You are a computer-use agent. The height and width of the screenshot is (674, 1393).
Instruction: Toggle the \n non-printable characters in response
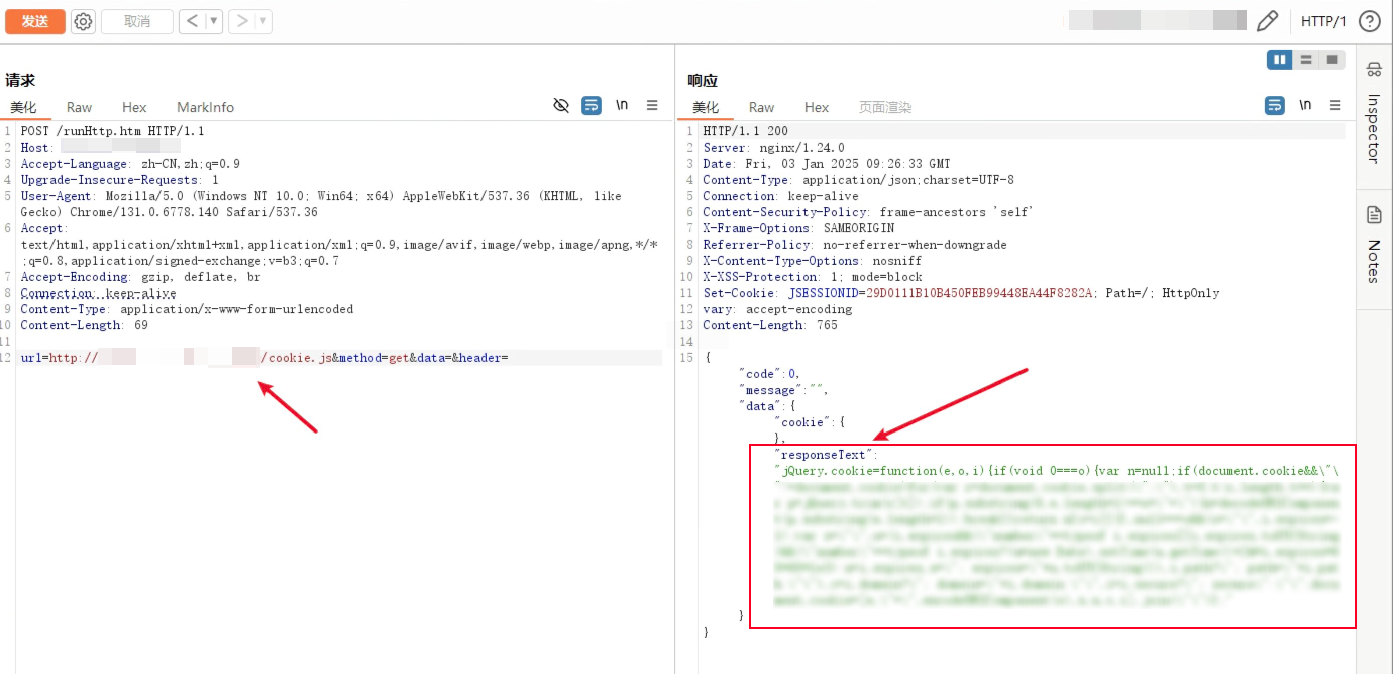pos(1305,105)
